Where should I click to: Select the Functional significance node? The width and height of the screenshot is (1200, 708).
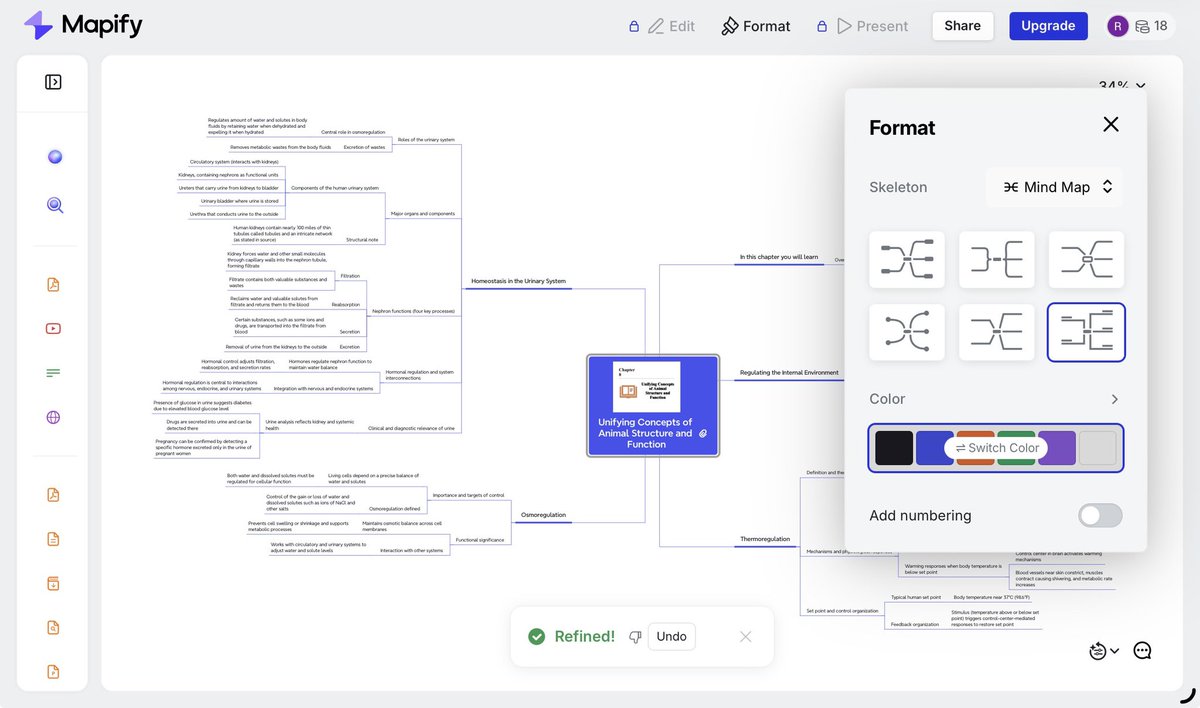click(x=480, y=540)
